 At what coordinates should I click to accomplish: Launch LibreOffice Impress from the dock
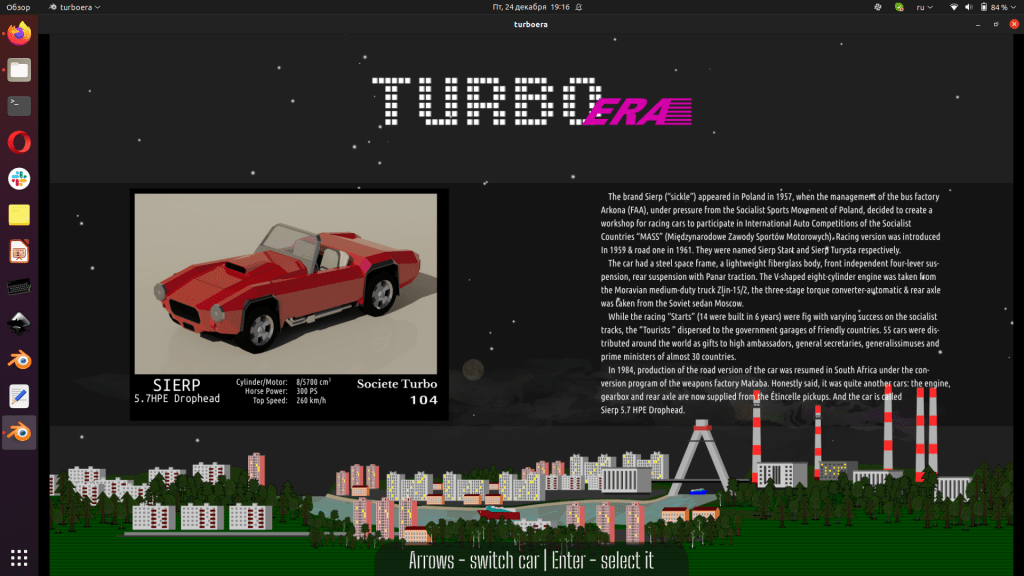click(x=19, y=250)
